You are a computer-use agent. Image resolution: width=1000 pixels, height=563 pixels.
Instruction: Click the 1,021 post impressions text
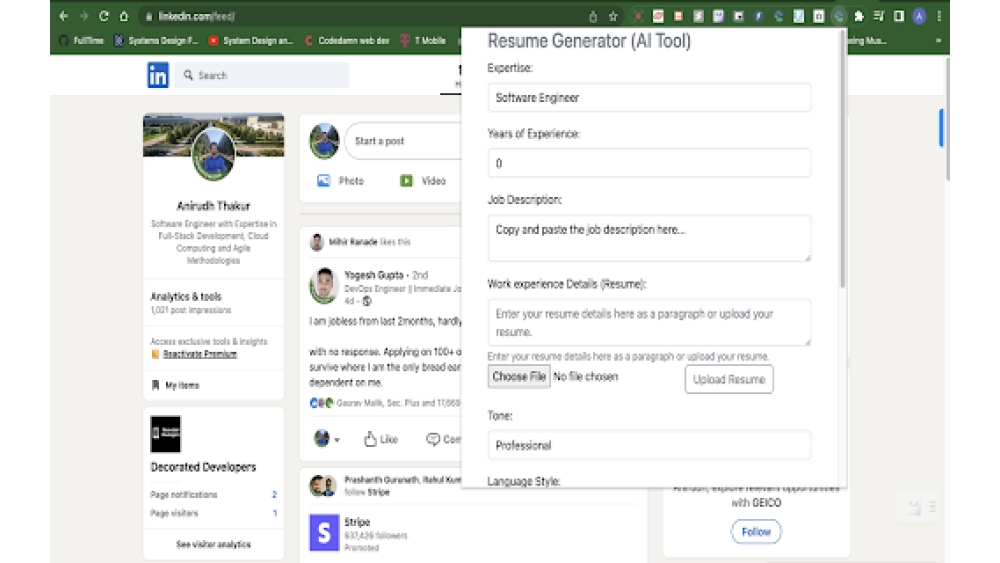coord(191,311)
